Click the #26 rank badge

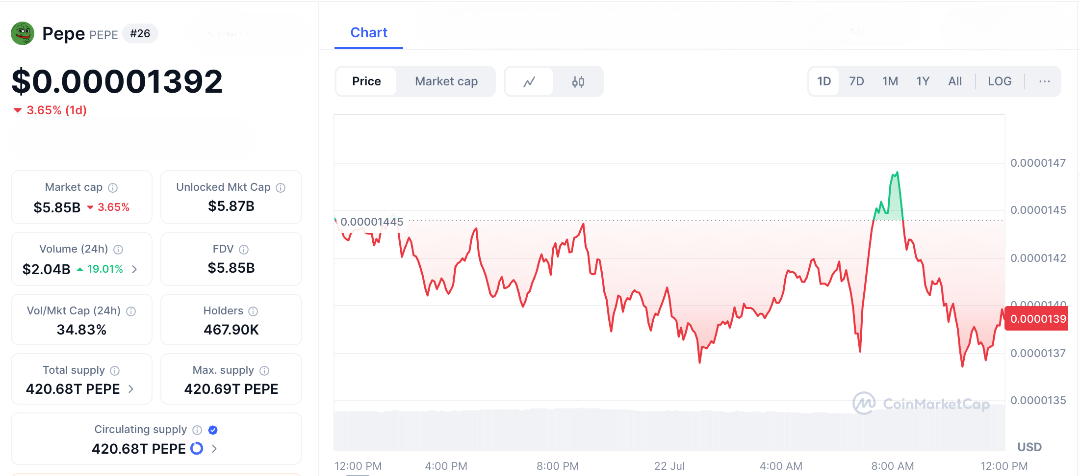click(x=141, y=34)
